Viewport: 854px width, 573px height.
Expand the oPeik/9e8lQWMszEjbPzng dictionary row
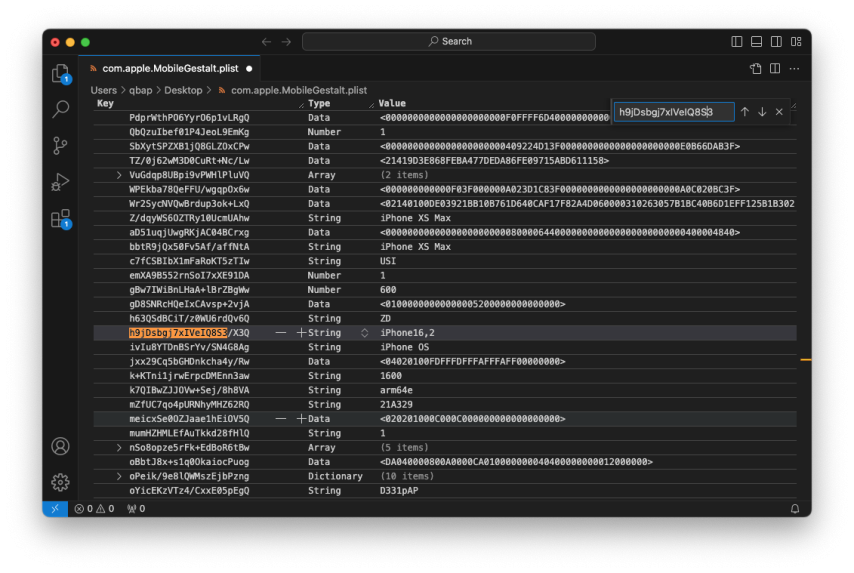click(x=120, y=477)
